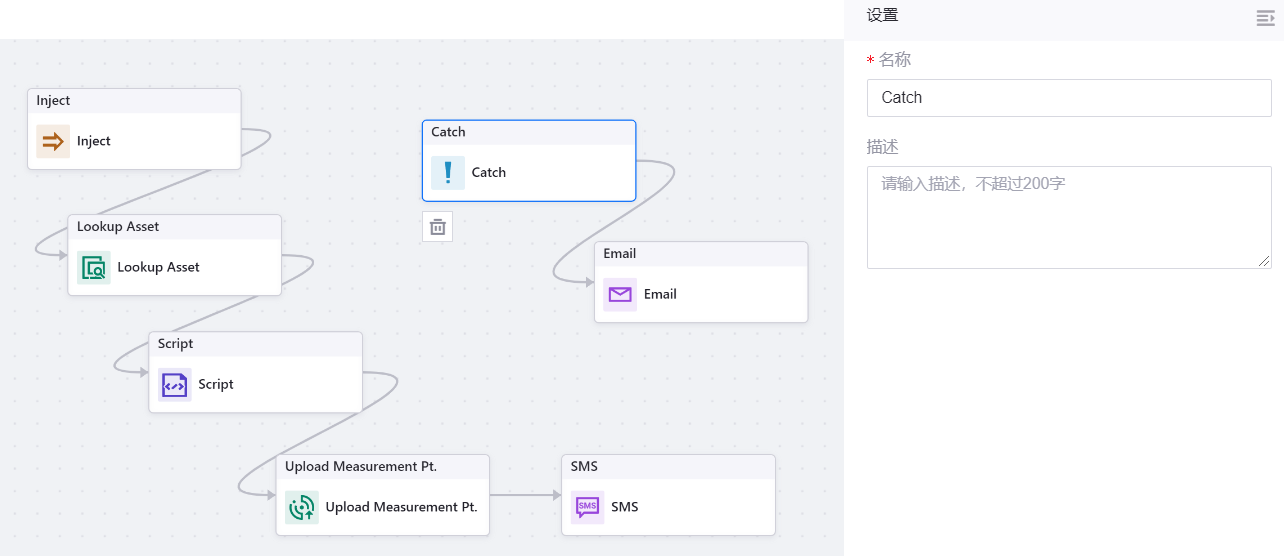
Task: Select the Email node title bar
Action: pos(700,254)
